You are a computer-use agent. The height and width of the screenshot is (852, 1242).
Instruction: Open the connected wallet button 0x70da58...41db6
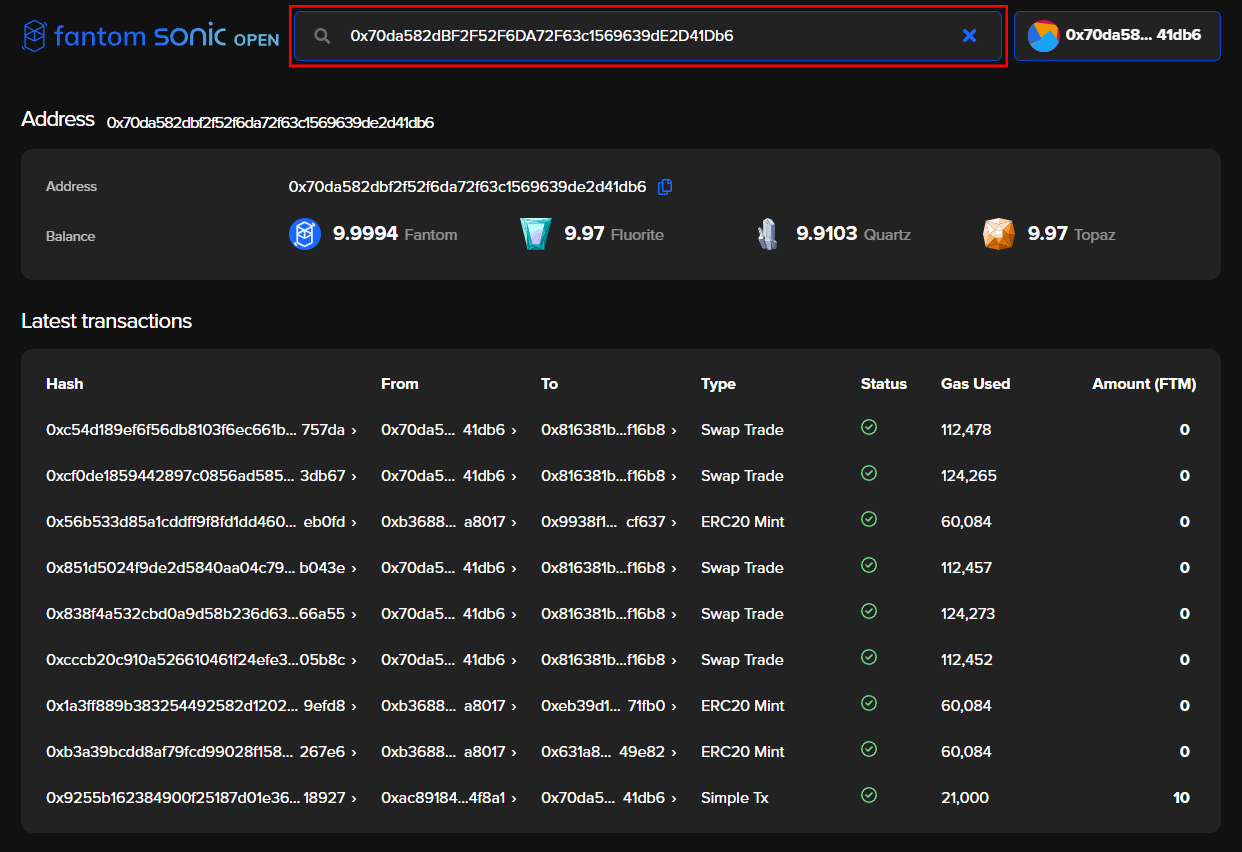click(1117, 36)
